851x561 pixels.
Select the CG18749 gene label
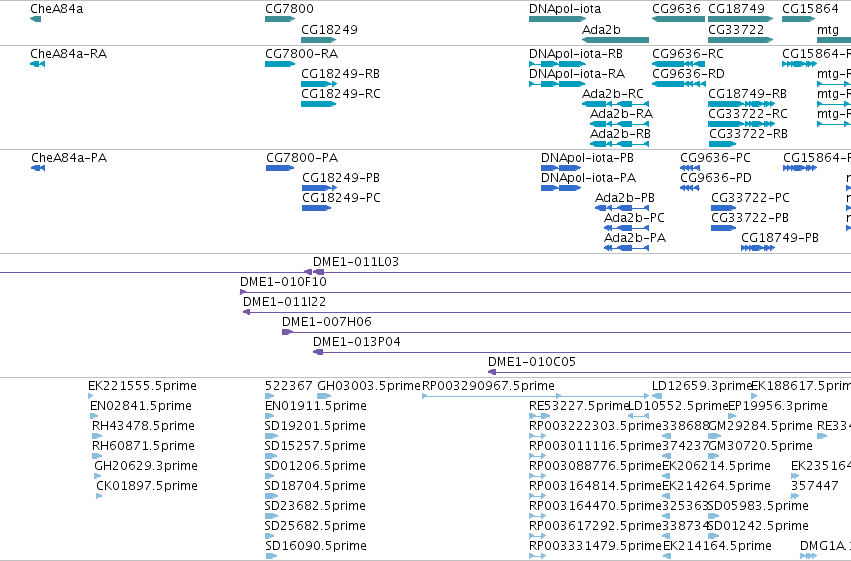pyautogui.click(x=736, y=9)
